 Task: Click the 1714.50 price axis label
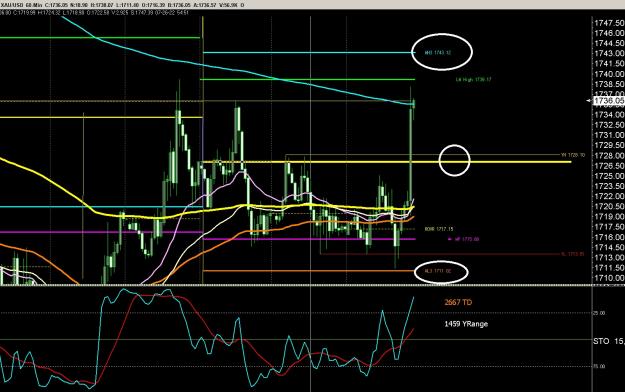609,248
